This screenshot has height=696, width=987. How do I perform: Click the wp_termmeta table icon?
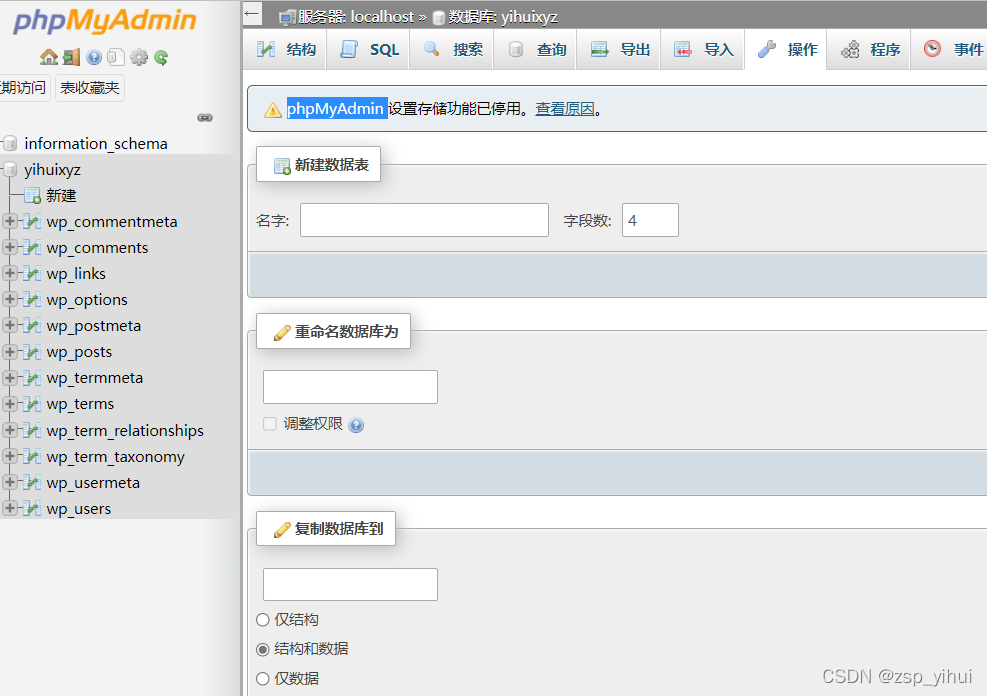click(31, 378)
